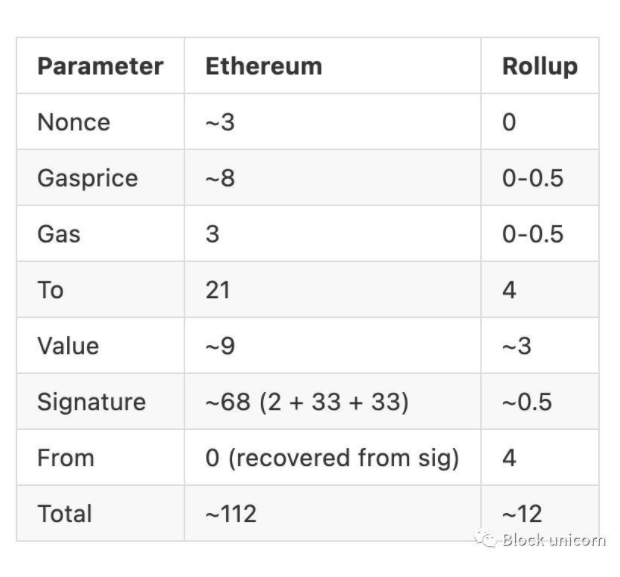Click the Rollup total value ~12
The width and height of the screenshot is (620, 577).
click(x=522, y=515)
